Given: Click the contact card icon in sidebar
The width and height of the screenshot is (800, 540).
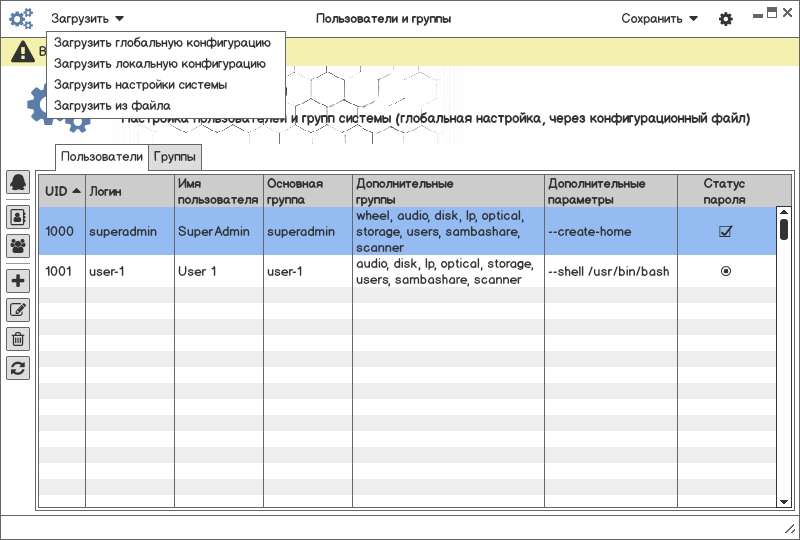Looking at the screenshot, I should pos(18,216).
